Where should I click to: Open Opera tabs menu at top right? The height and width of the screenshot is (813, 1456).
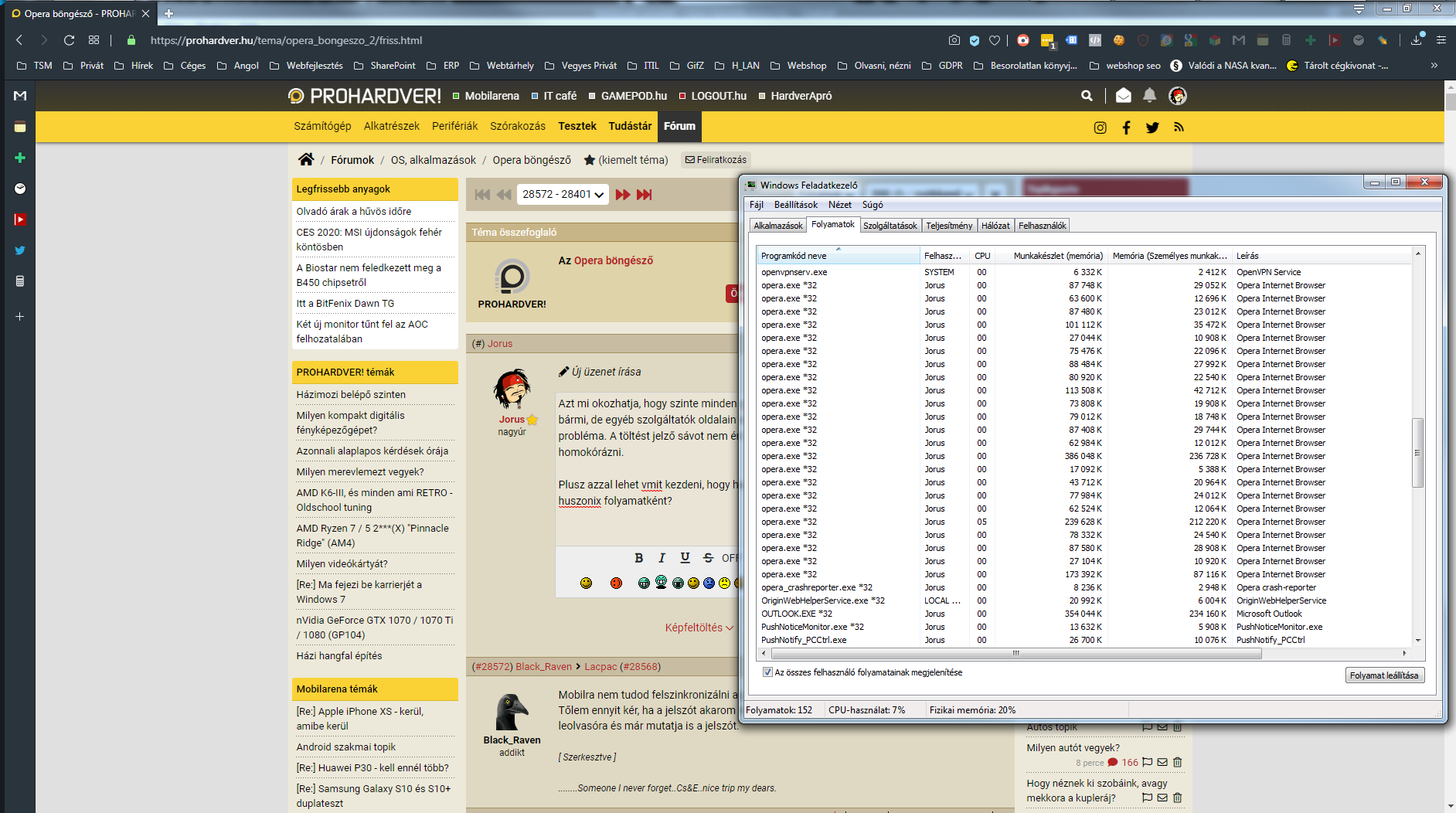pos(1359,9)
